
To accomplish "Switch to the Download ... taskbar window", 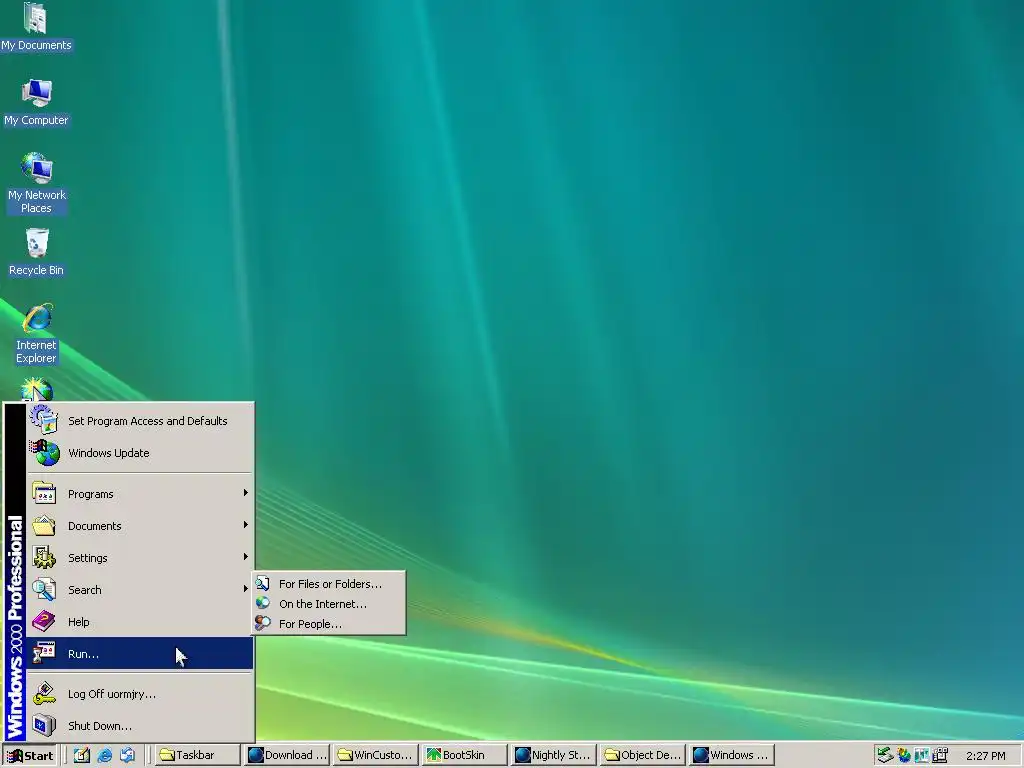I will (287, 756).
